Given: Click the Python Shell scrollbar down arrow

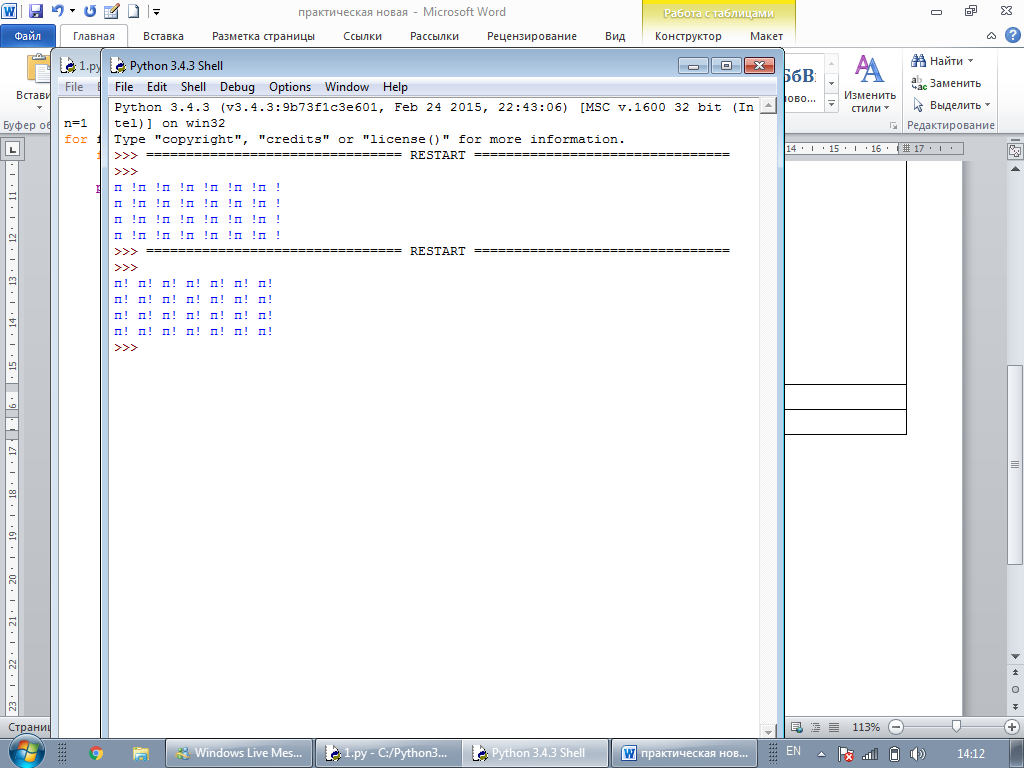Looking at the screenshot, I should (769, 731).
